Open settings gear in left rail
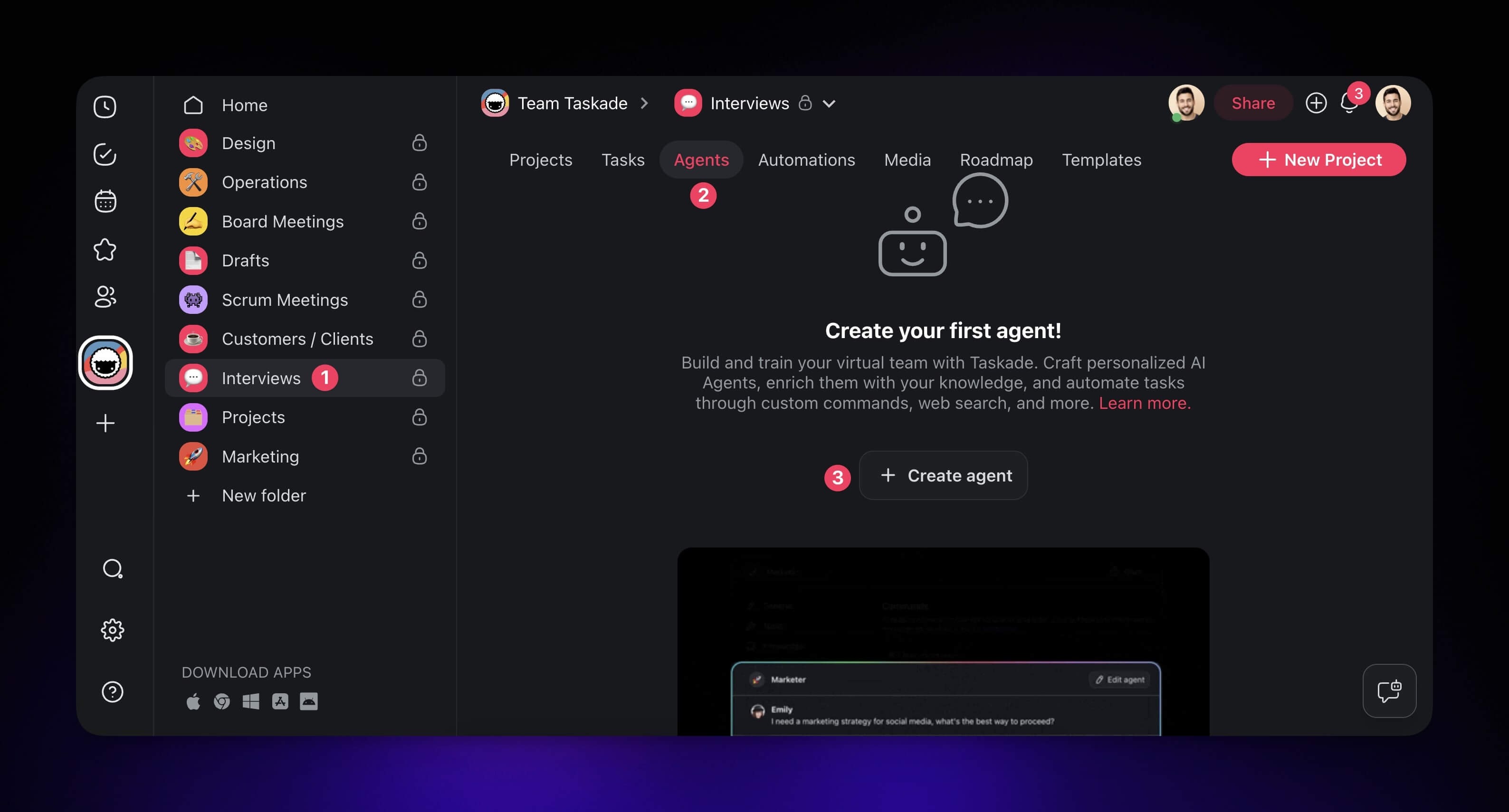The width and height of the screenshot is (1509, 812). (112, 630)
